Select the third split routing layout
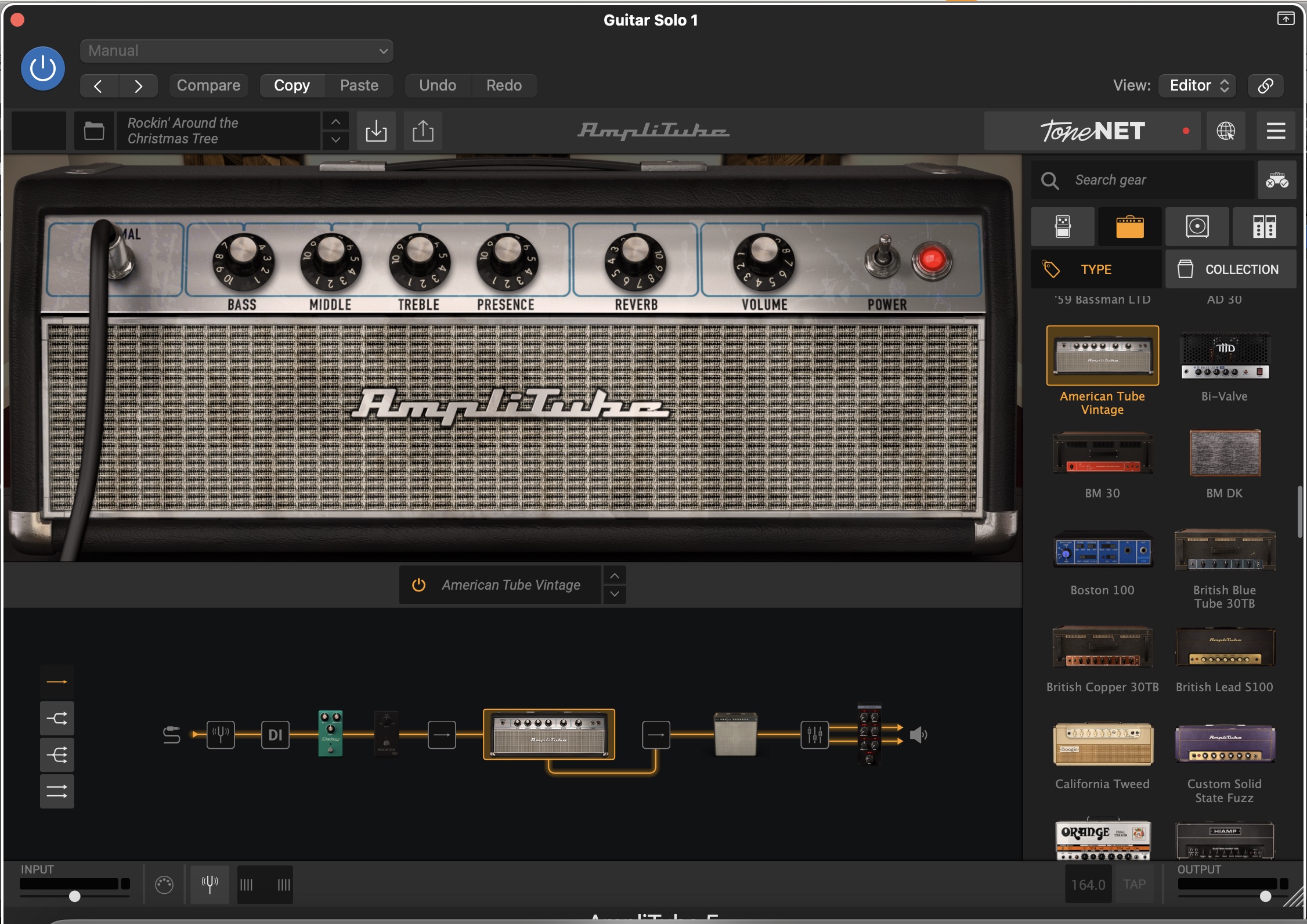 click(x=57, y=755)
